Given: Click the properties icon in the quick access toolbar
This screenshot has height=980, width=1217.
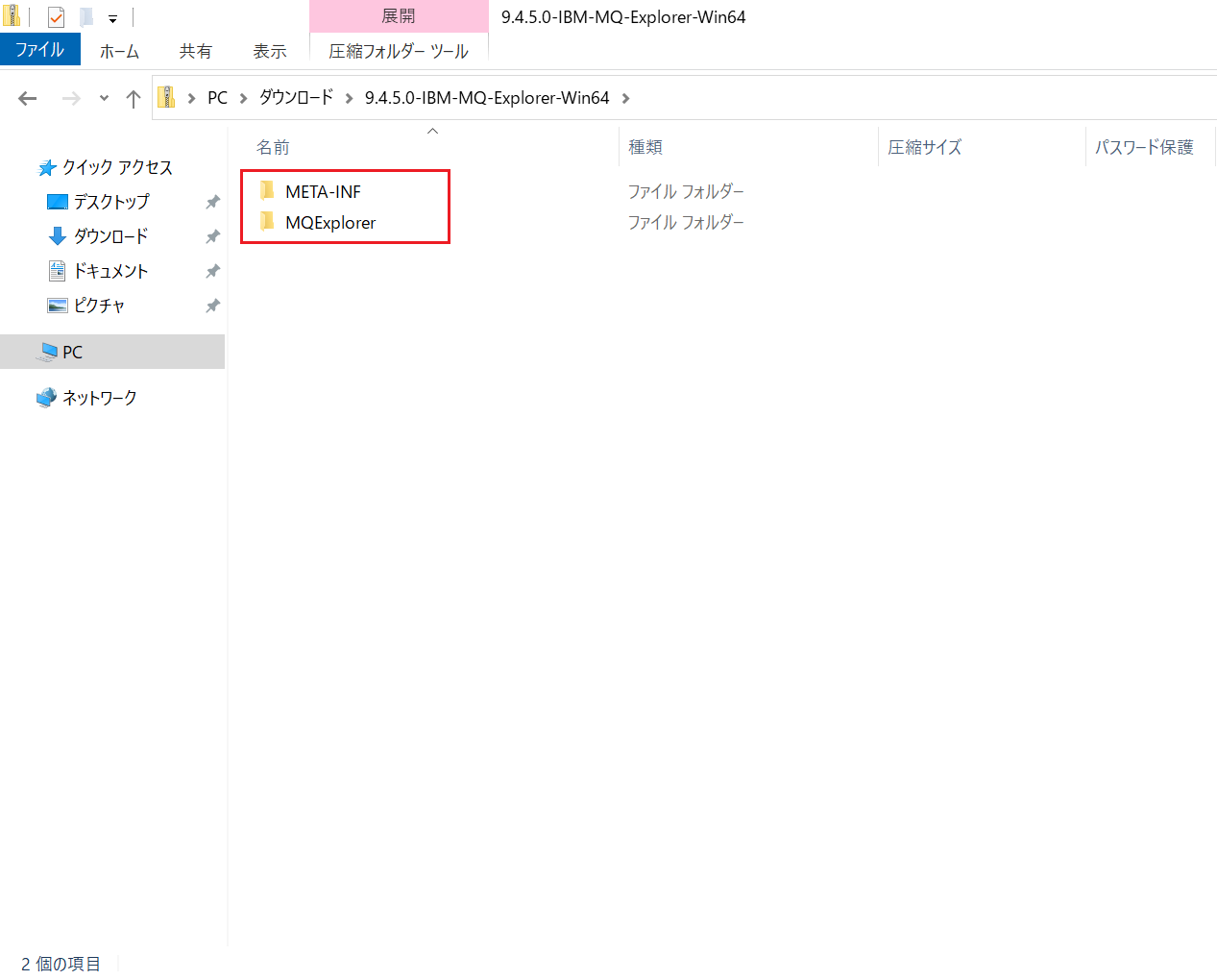Looking at the screenshot, I should click(x=56, y=16).
